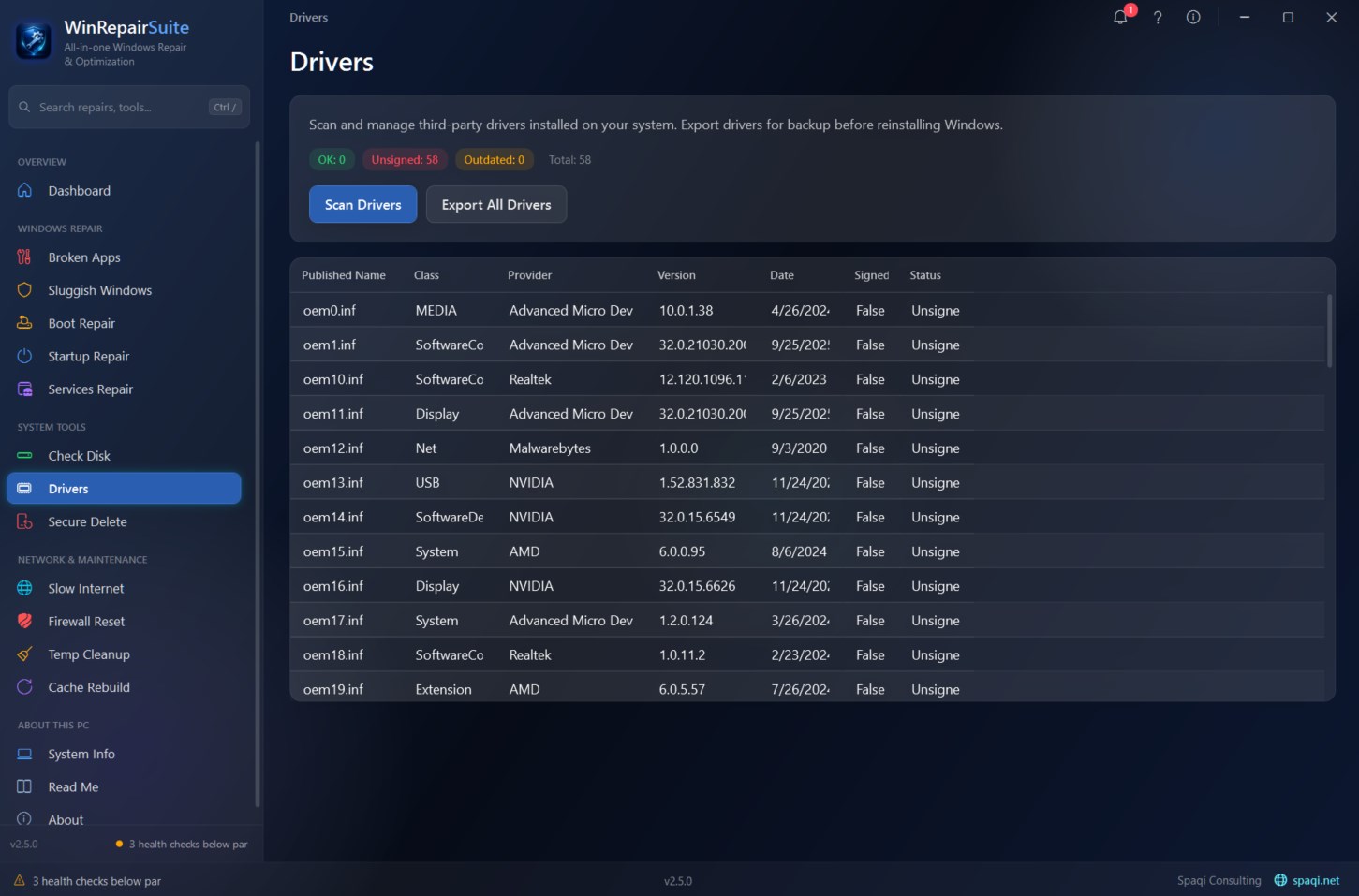
Task: Open the Boot Repair icon
Action: click(25, 323)
